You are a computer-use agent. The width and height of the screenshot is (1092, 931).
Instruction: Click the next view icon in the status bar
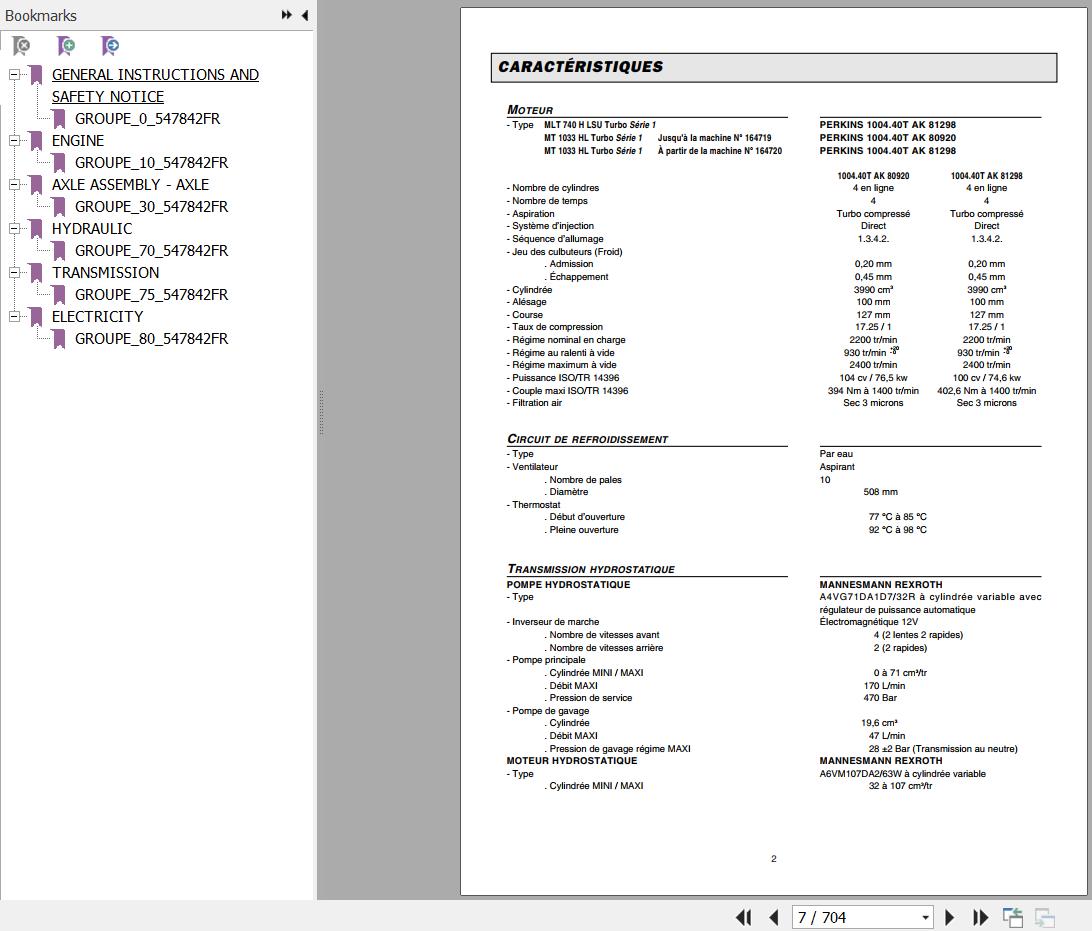point(1045,917)
